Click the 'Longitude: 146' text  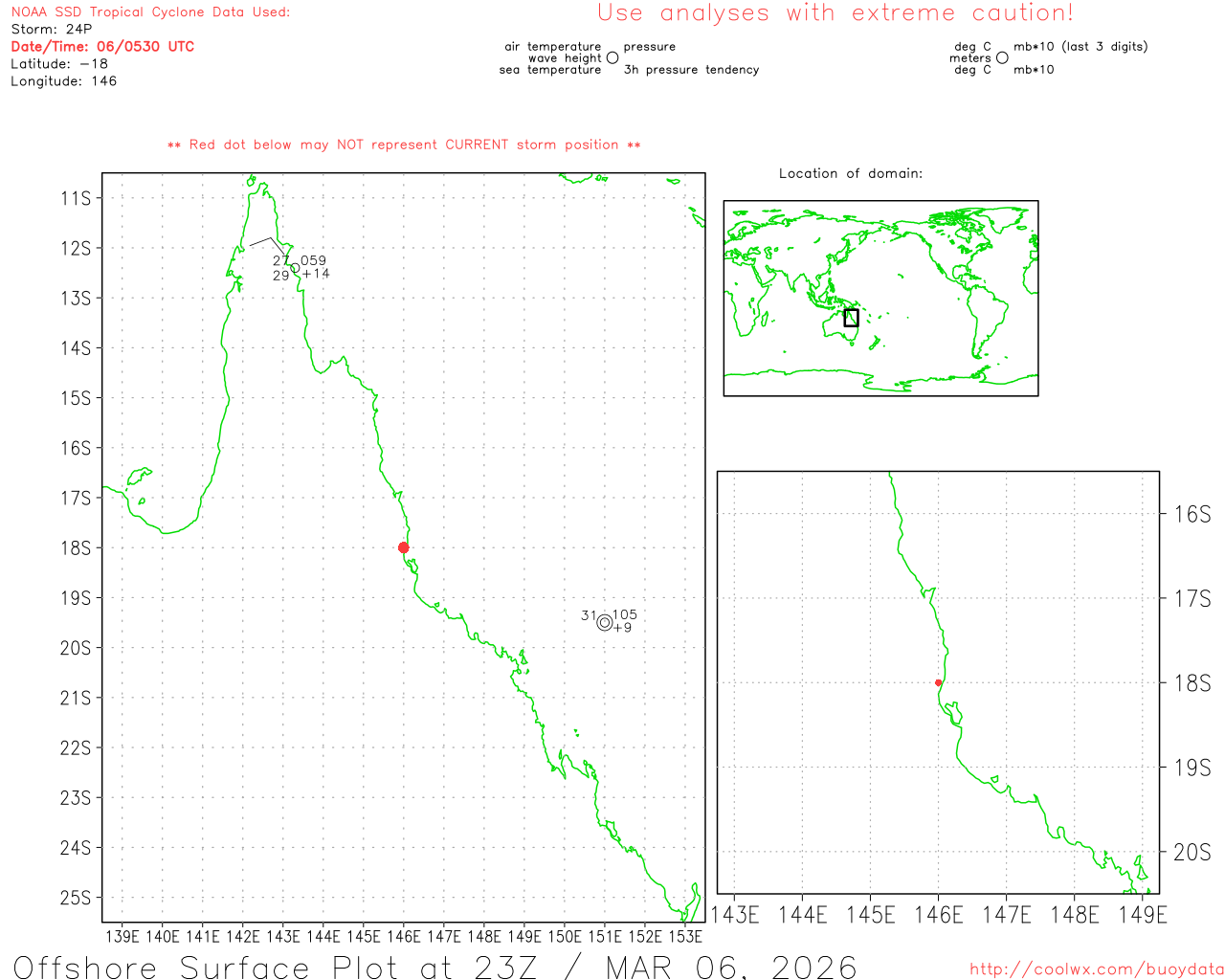pos(63,81)
